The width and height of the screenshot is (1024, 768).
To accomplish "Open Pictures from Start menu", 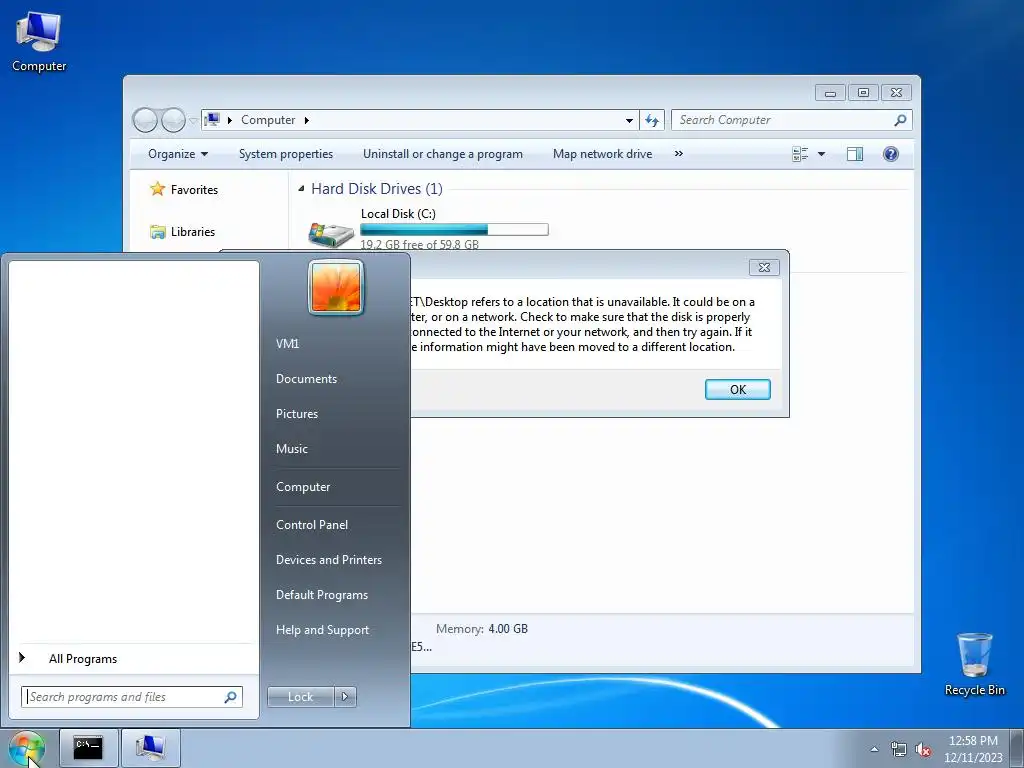I will click(x=296, y=414).
